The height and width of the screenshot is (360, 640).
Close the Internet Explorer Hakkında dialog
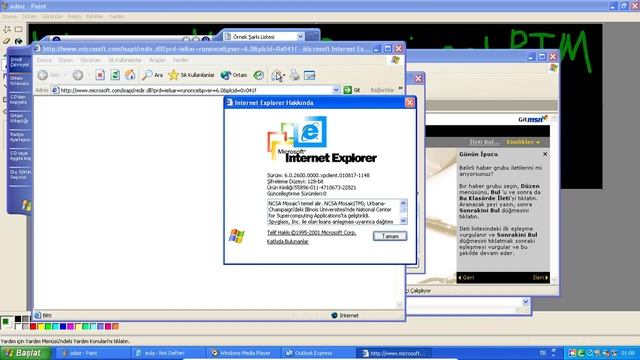pos(409,102)
